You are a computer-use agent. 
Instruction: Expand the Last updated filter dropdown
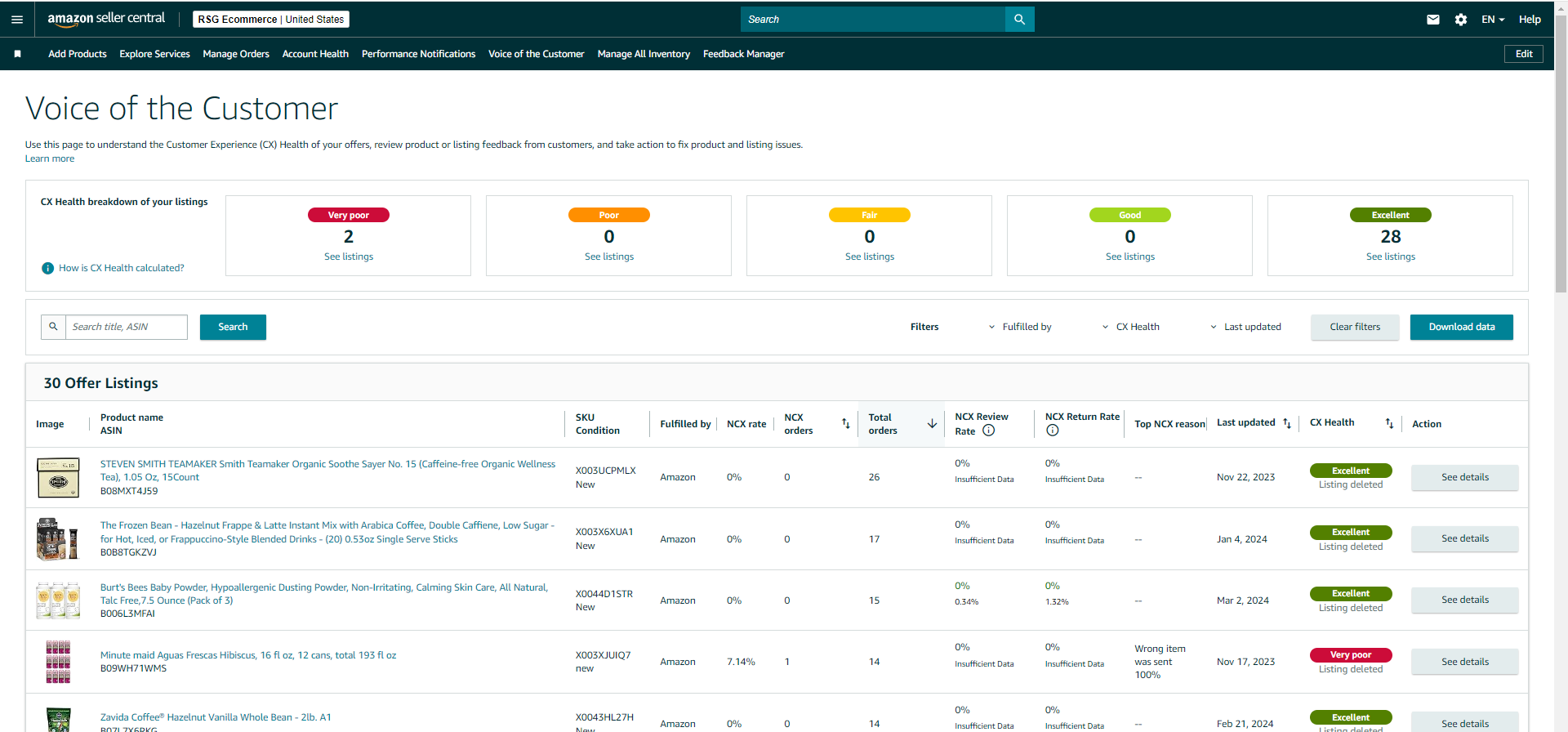[x=1245, y=327]
